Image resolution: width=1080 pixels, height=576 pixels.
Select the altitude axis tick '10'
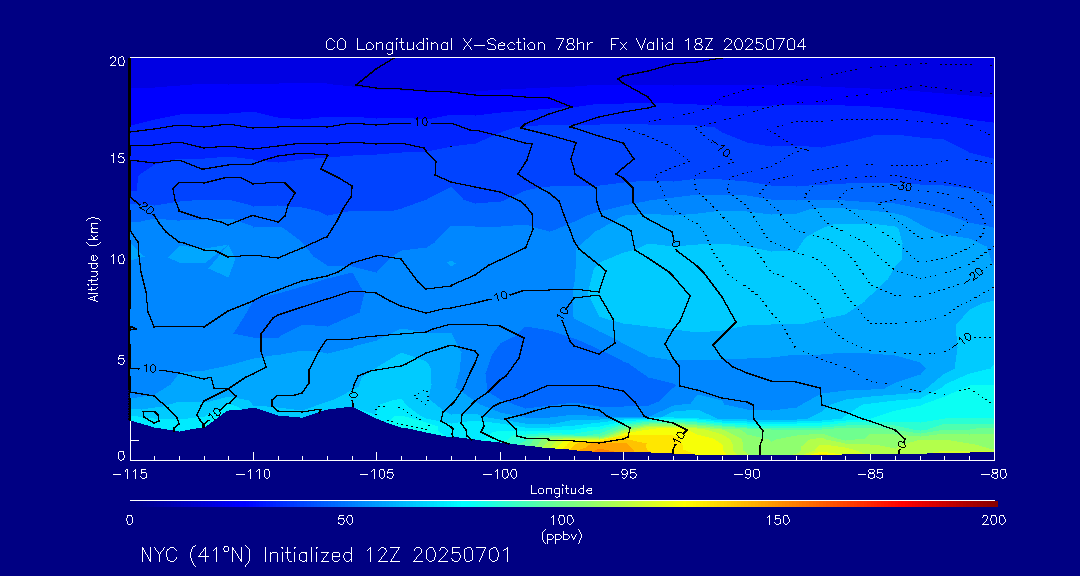(117, 259)
